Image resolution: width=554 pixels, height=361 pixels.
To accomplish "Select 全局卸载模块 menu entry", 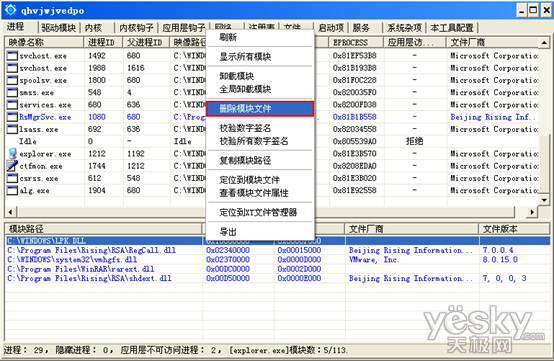I will click(x=260, y=89).
